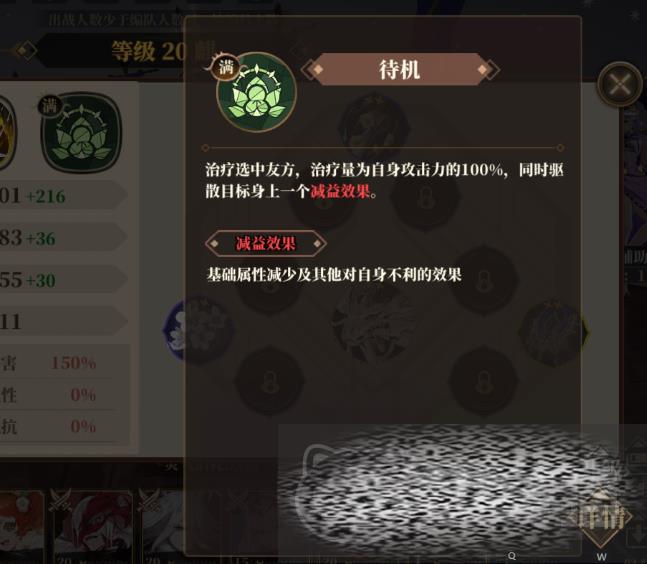Select the gold-bordered node right of the dragon
This screenshot has width=647, height=564.
click(x=553, y=332)
